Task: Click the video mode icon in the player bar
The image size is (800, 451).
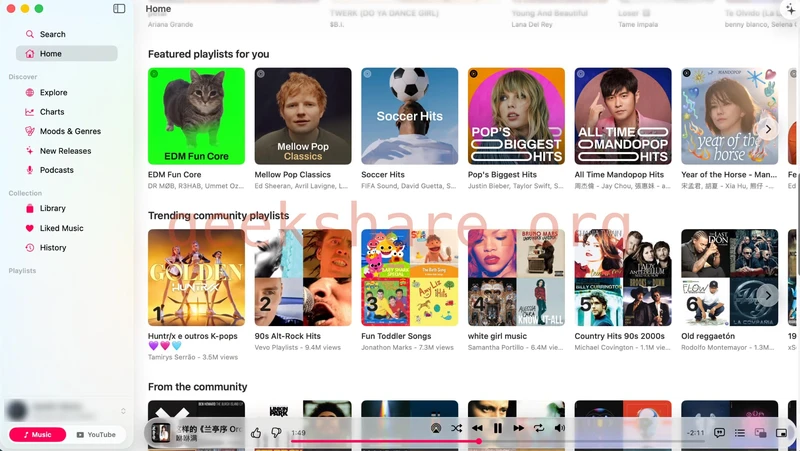Action: pyautogui.click(x=760, y=433)
